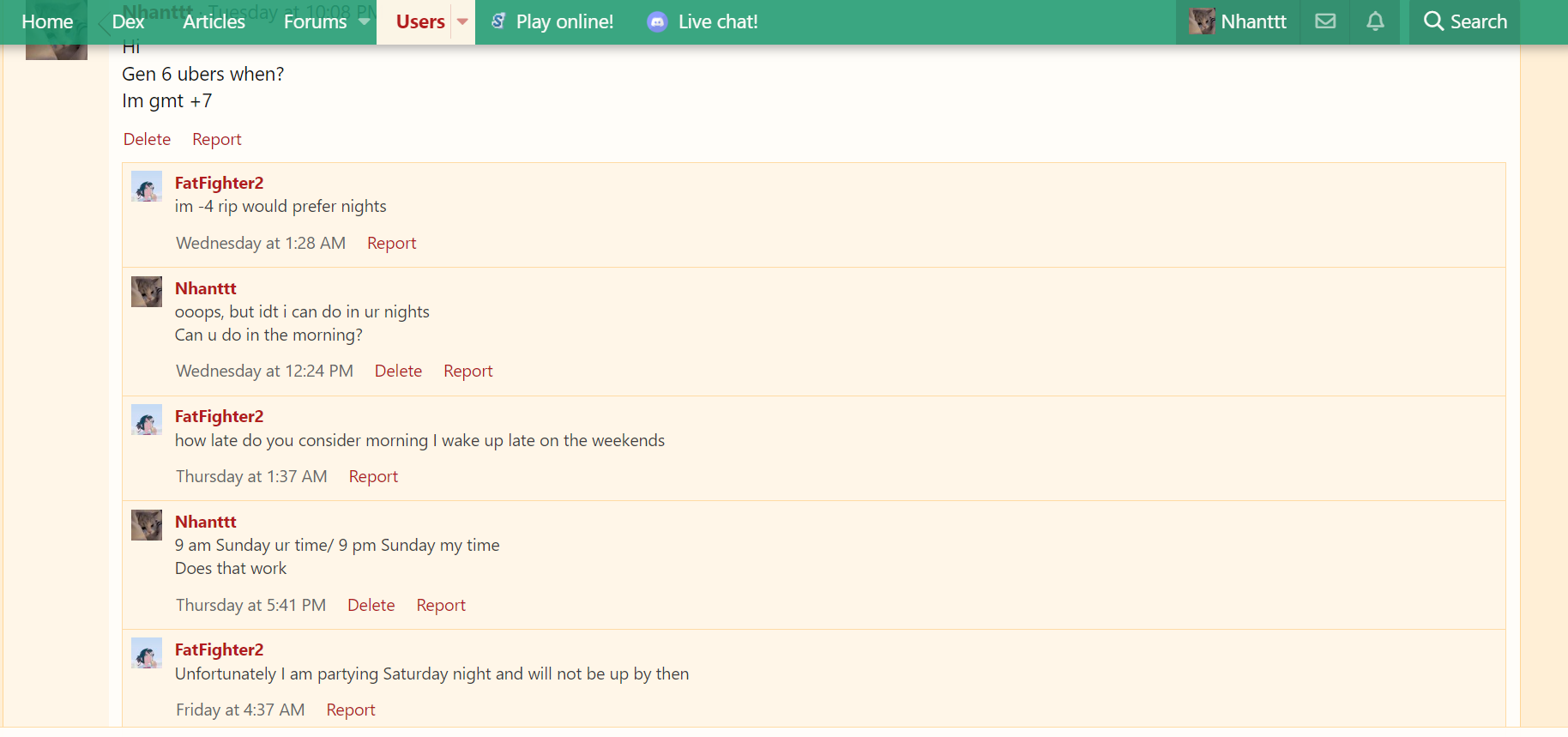Open the inbox envelope icon
Viewport: 1568px width, 737px height.
tap(1325, 21)
